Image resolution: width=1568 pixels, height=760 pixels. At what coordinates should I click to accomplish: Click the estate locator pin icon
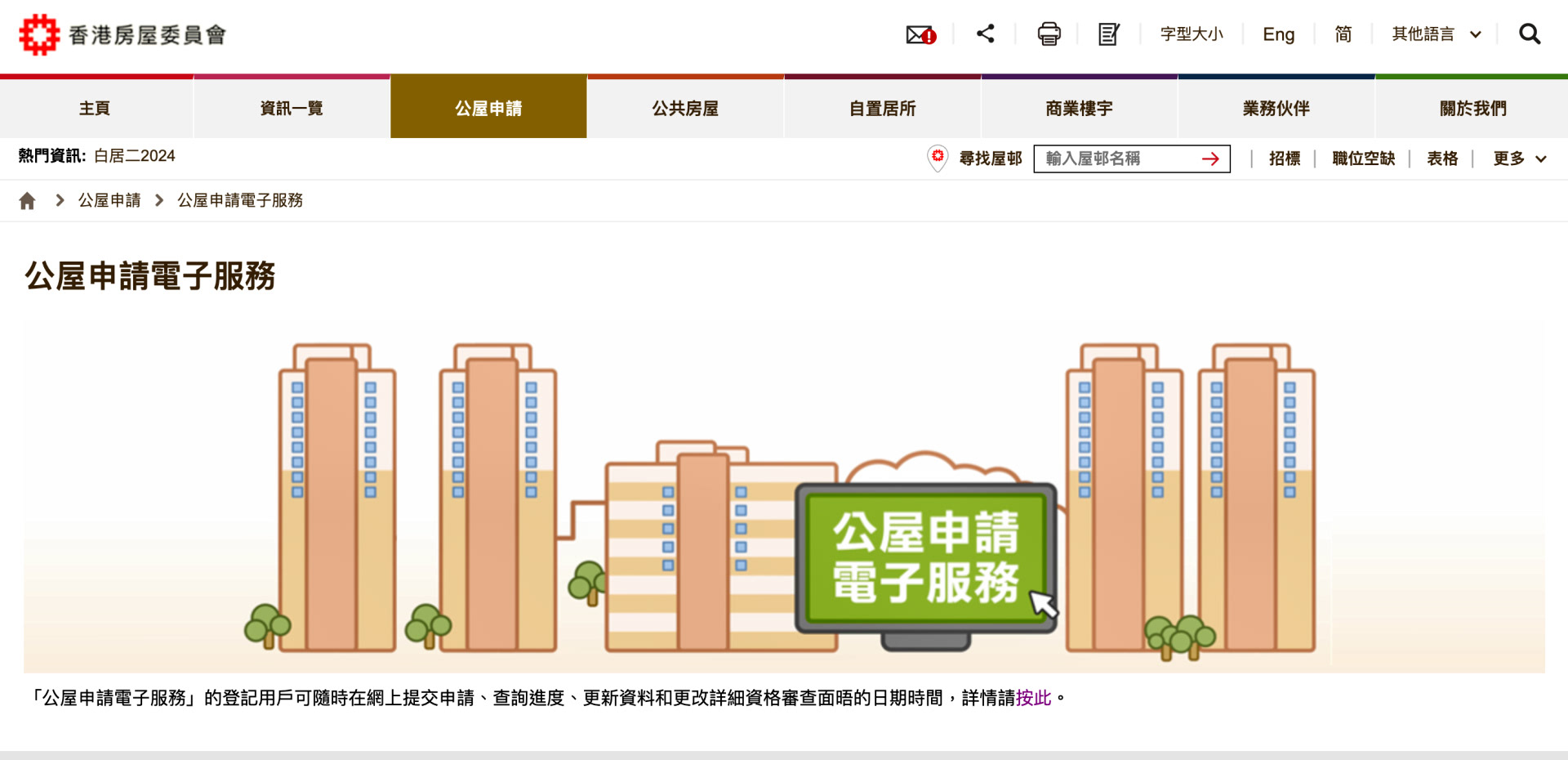pos(938,158)
